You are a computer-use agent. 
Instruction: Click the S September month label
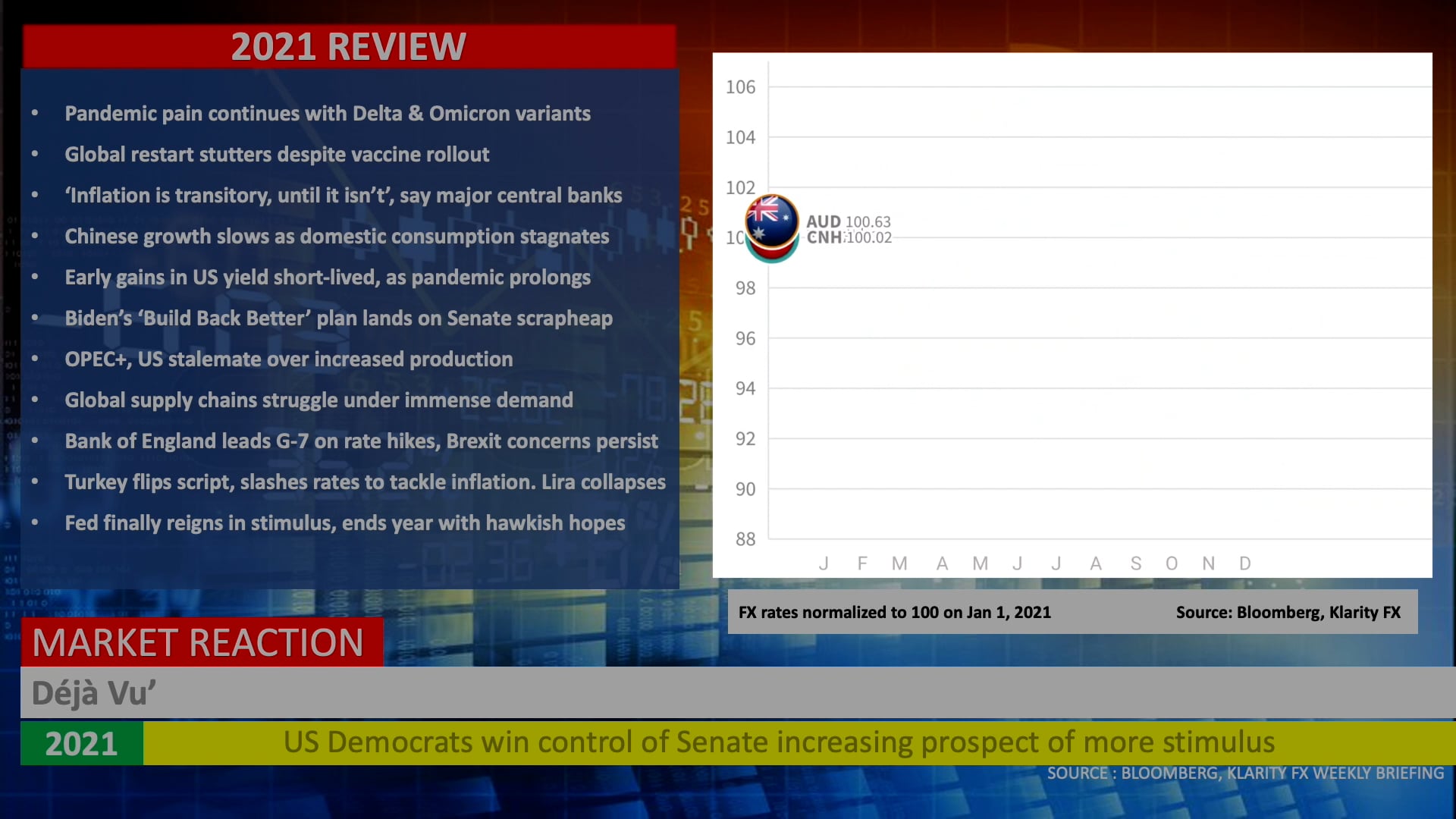pyautogui.click(x=1135, y=563)
